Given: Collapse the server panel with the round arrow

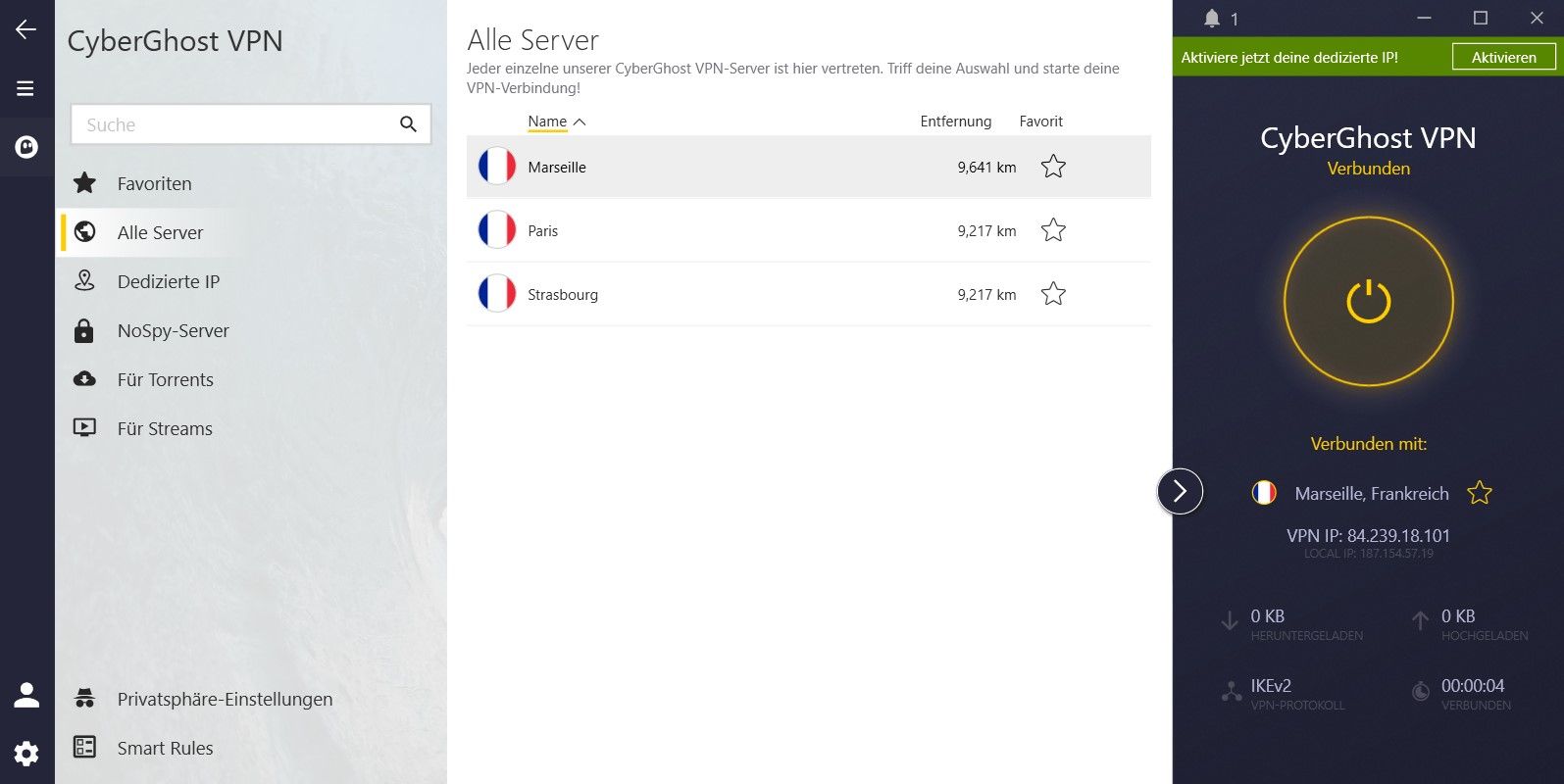Looking at the screenshot, I should click(1180, 491).
